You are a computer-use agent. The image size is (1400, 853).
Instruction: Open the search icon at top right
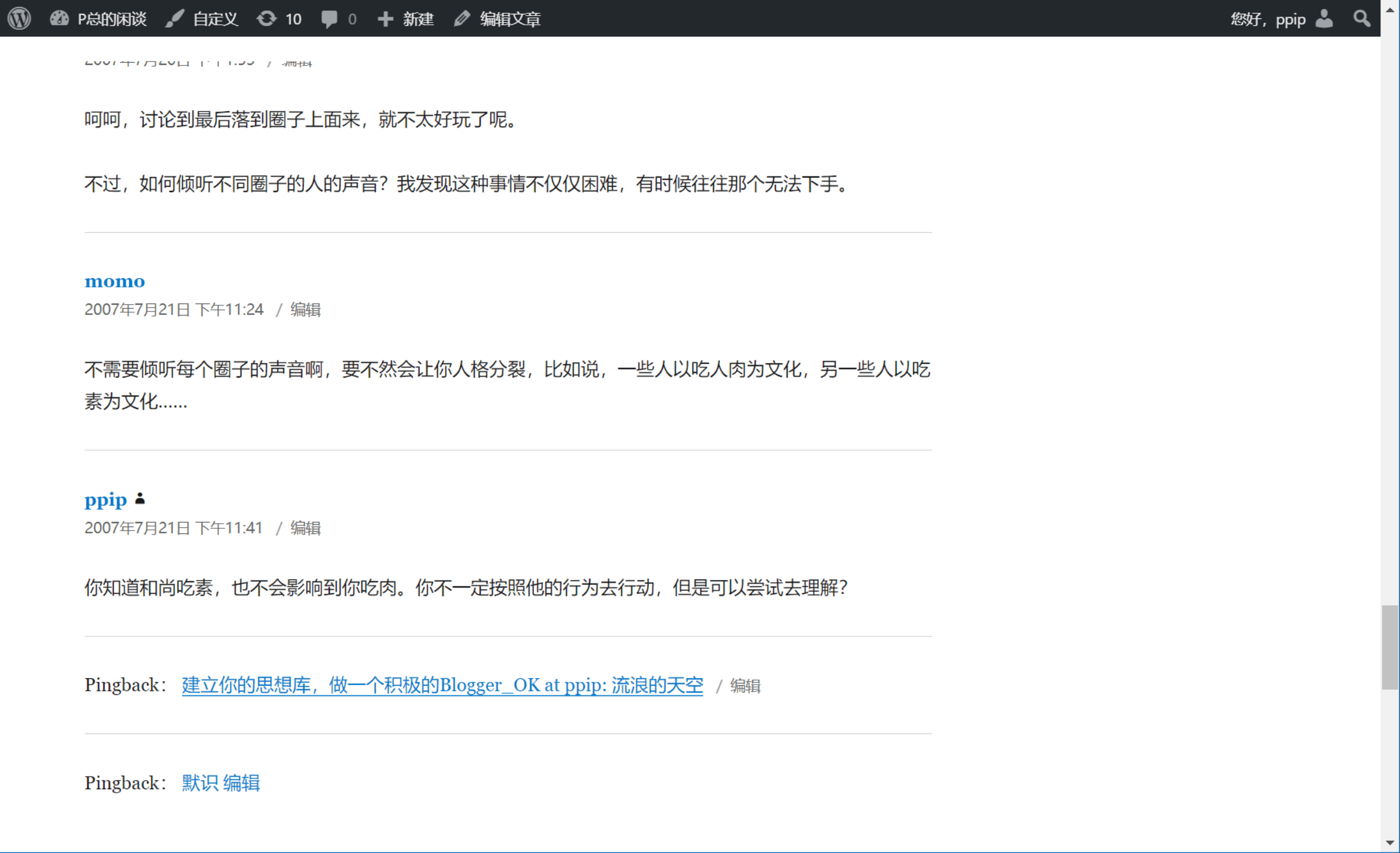pyautogui.click(x=1361, y=18)
